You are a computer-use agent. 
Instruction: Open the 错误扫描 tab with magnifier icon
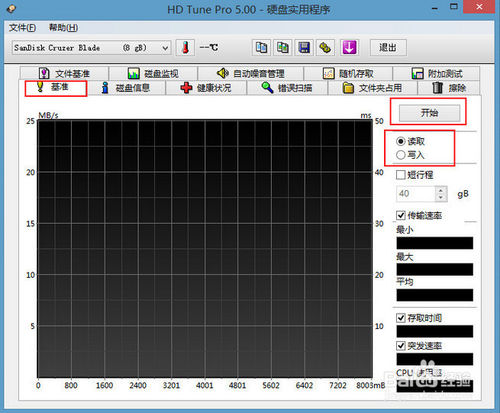pos(287,88)
